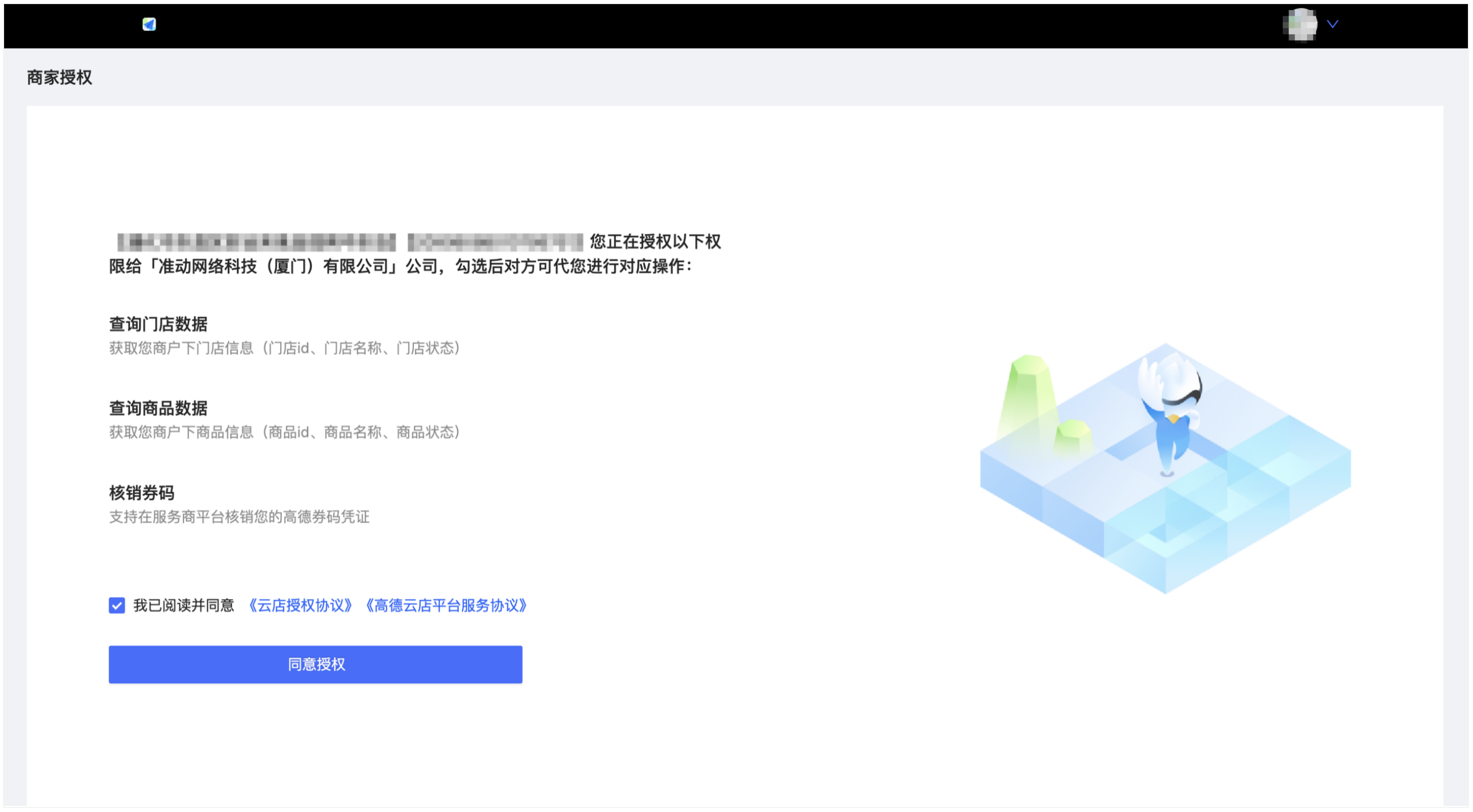Click the user avatar in the header
The image size is (1473, 812).
(1300, 24)
